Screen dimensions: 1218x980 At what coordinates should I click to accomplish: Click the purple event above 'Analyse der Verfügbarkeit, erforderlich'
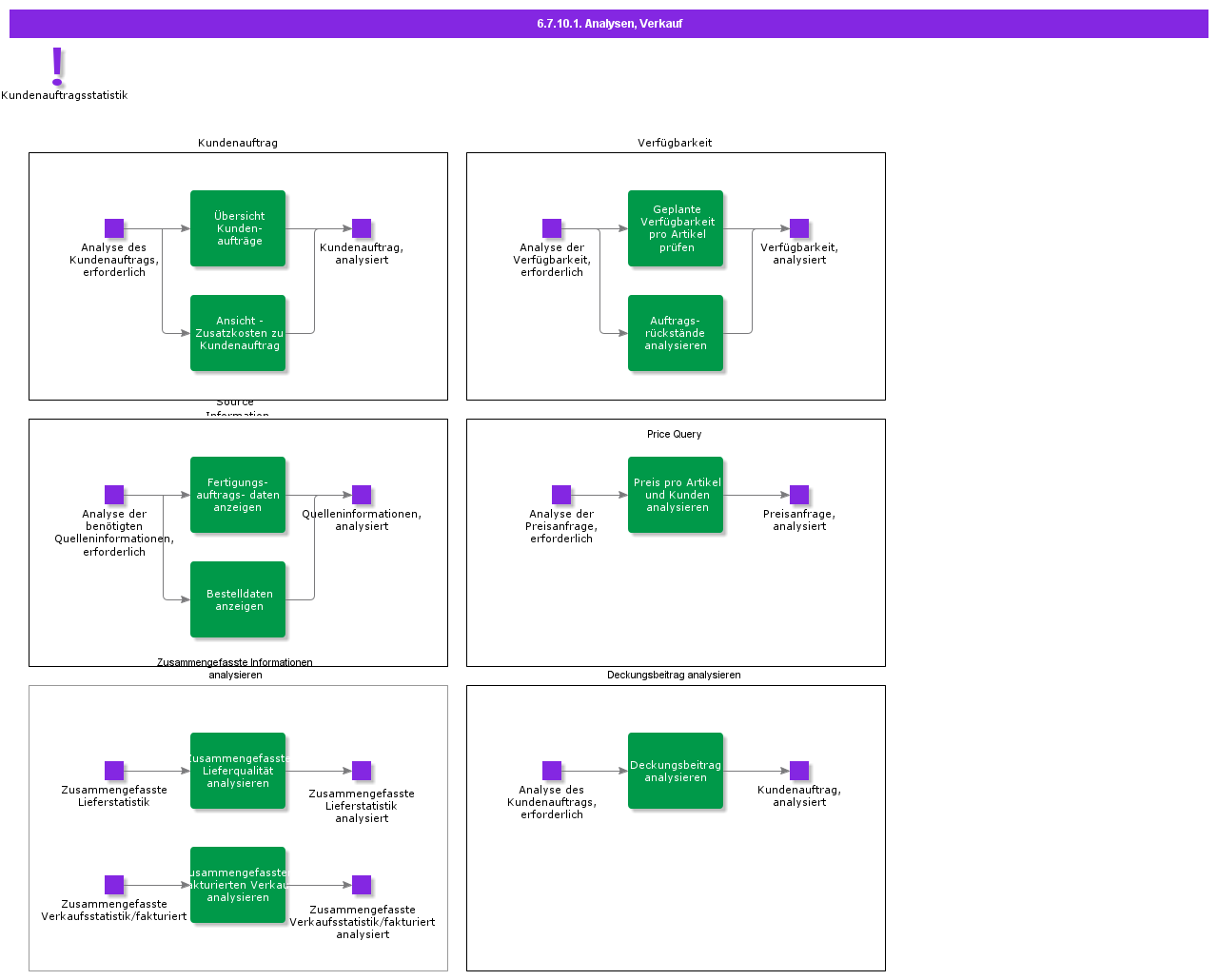[x=552, y=228]
